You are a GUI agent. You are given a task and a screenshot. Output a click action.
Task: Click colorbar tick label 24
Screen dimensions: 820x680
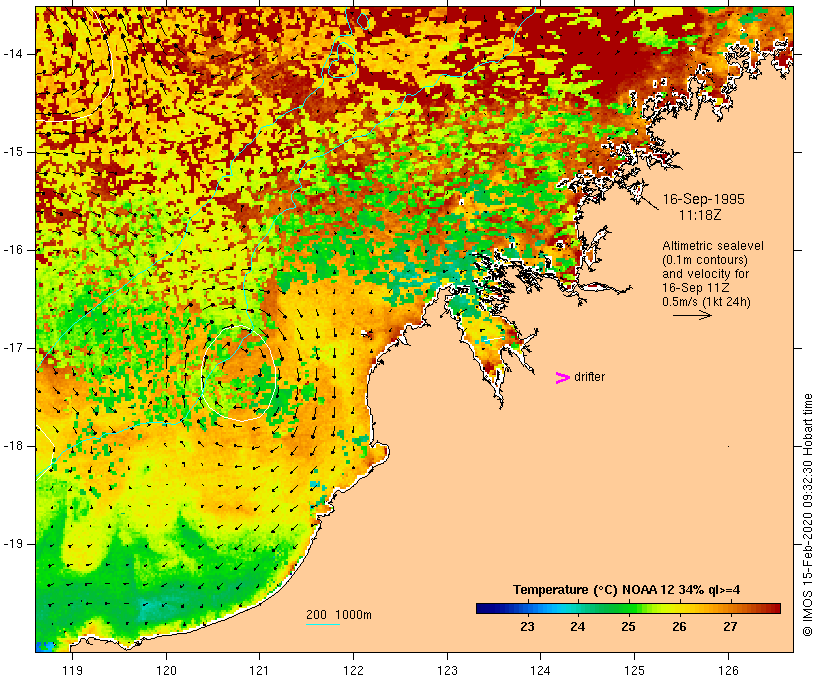tap(578, 627)
